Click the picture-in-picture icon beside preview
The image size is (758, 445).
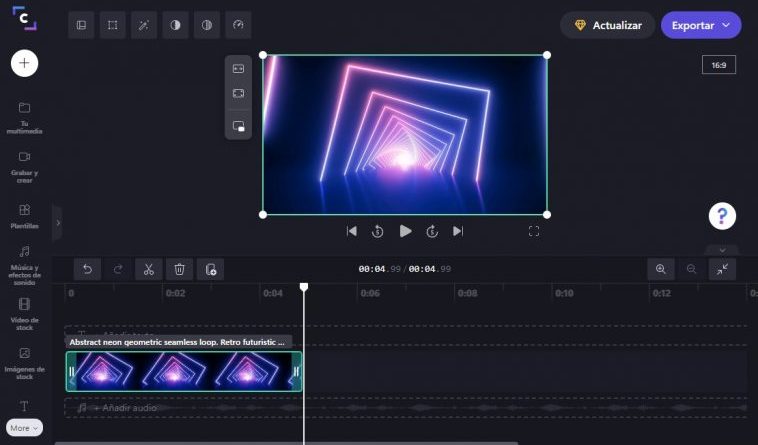(x=238, y=126)
